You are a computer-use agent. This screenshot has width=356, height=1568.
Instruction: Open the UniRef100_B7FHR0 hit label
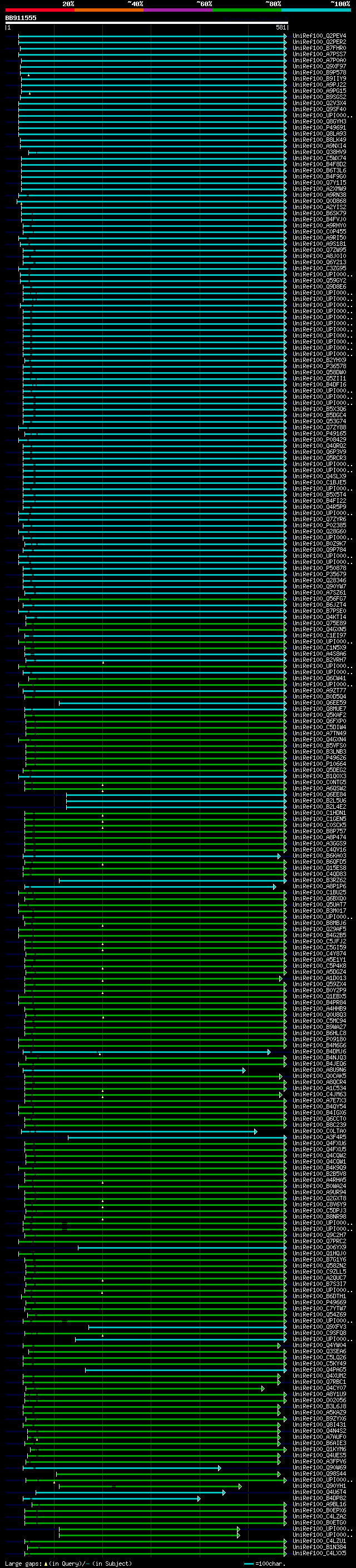pos(319,48)
